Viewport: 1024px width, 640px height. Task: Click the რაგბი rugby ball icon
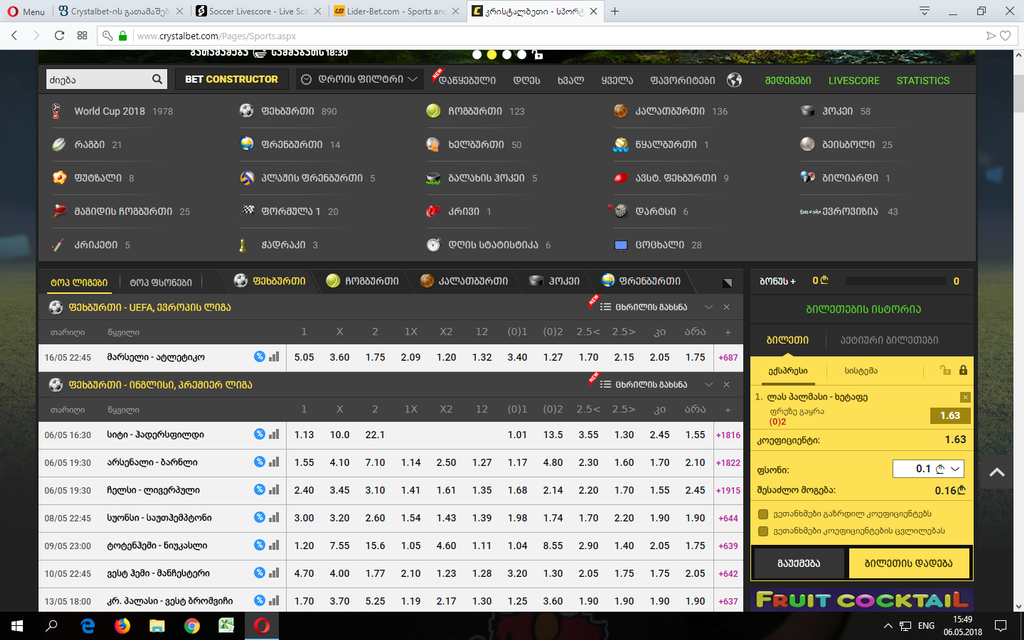(x=59, y=144)
